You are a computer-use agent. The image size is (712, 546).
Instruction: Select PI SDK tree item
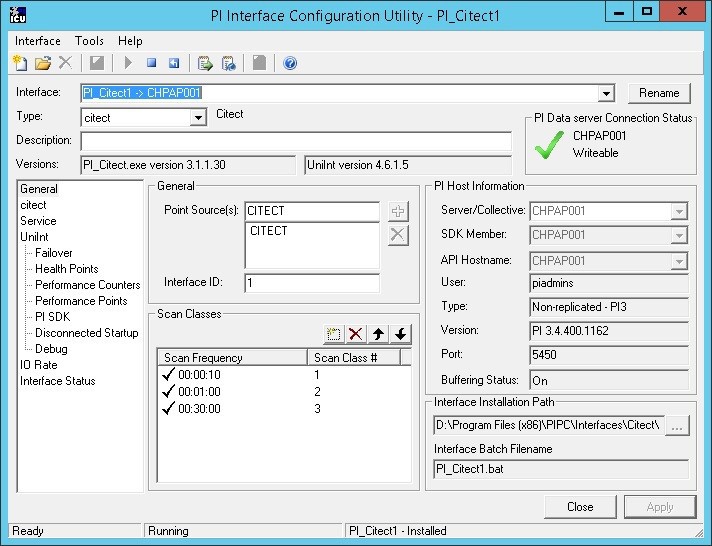(53, 317)
